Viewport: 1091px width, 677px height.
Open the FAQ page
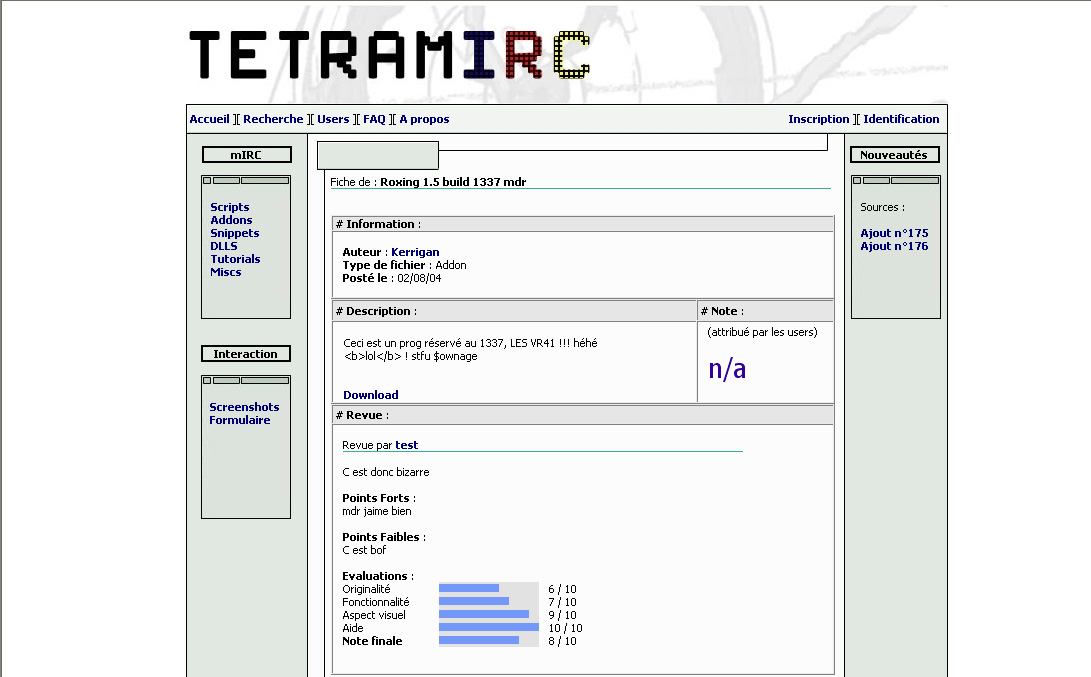pos(374,119)
